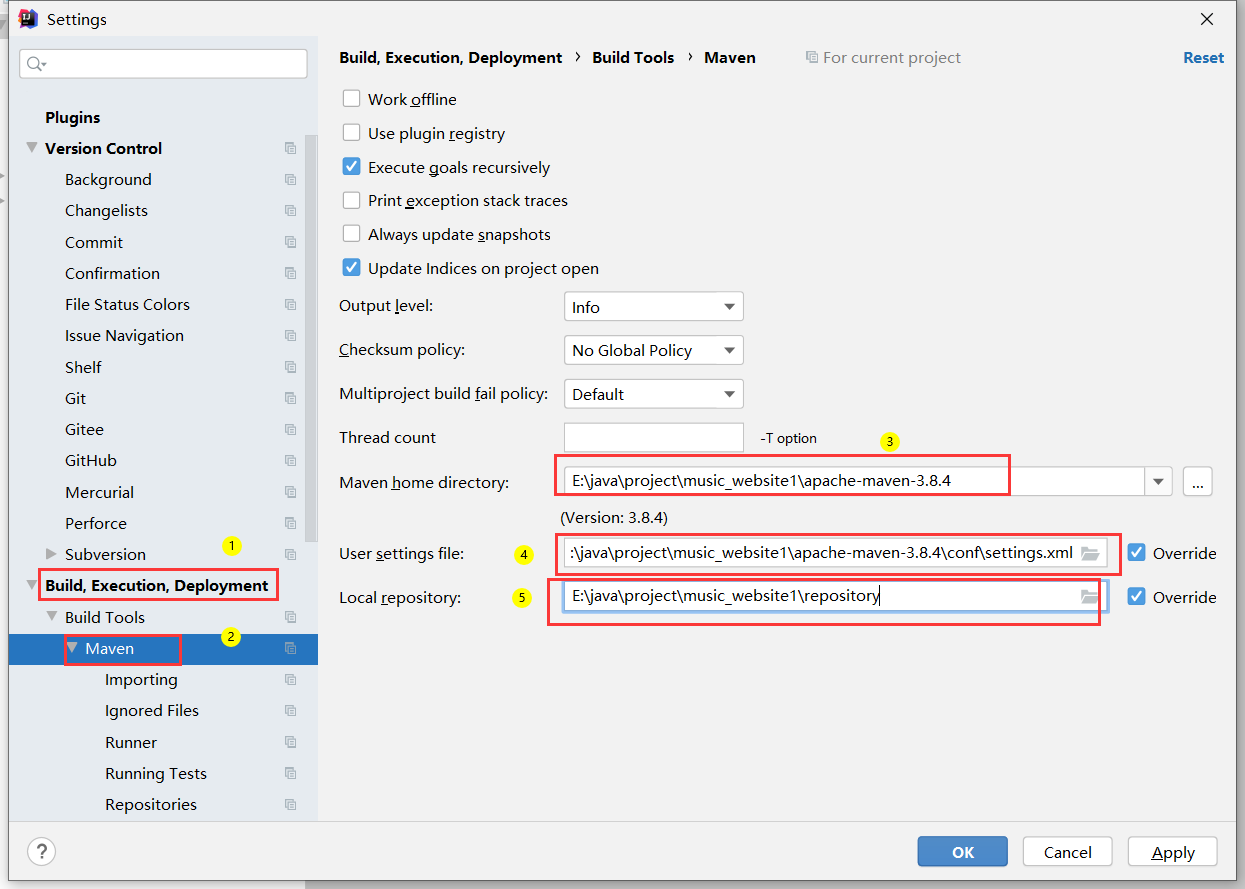Open the Maven home directory dropdown arrow
Image resolution: width=1245 pixels, height=889 pixels.
tap(1158, 481)
